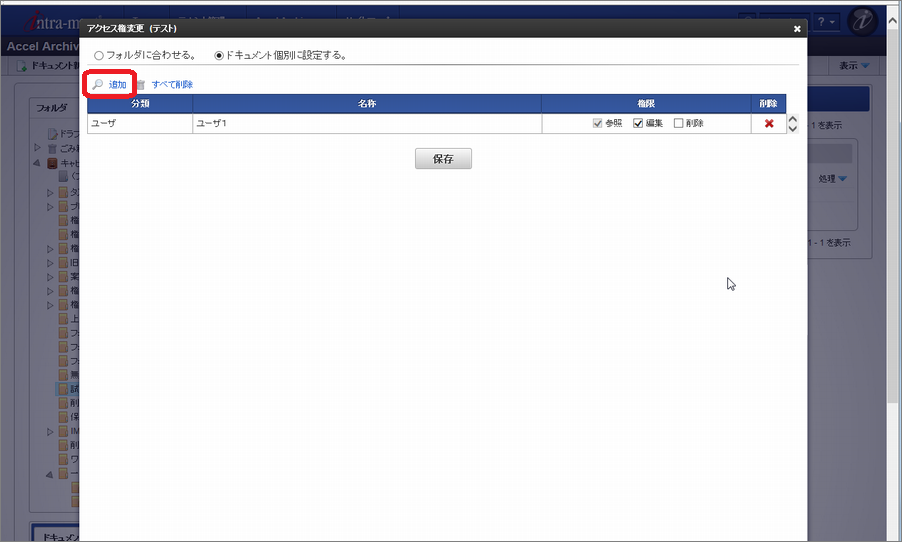Select the フォルダに合わせる radio option
Viewport: 902px width, 542px height.
99,56
